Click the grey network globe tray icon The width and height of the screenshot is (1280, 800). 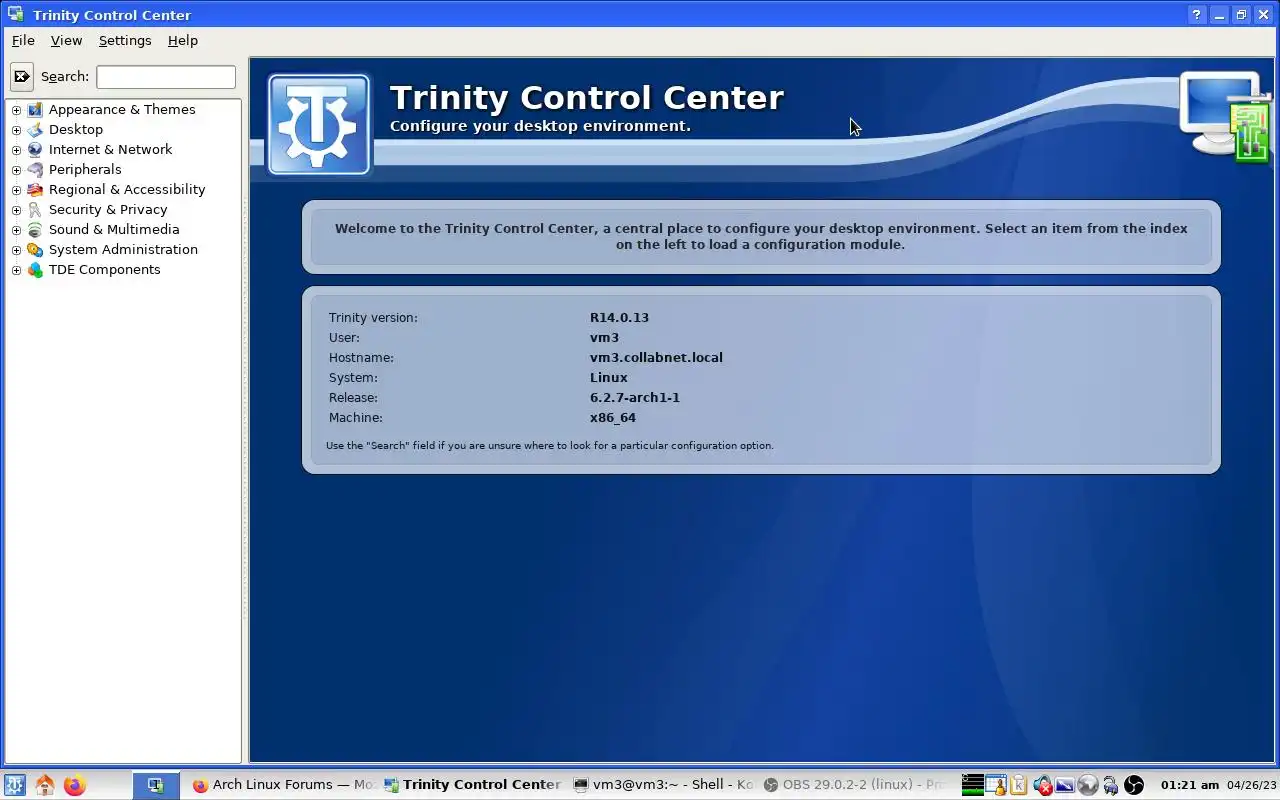coord(1088,785)
